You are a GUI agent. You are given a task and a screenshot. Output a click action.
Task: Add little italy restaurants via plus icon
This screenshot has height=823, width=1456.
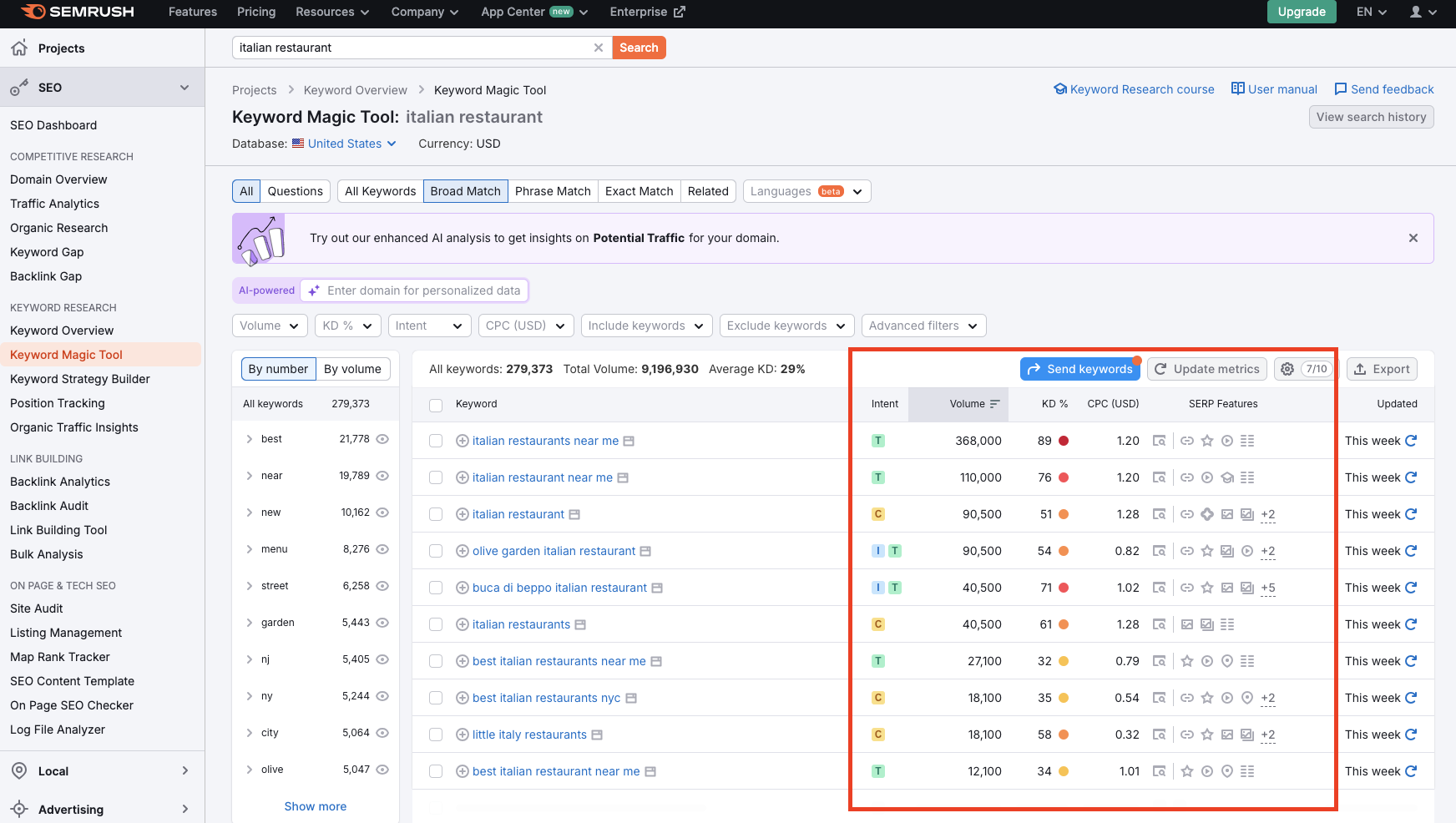[x=462, y=735]
